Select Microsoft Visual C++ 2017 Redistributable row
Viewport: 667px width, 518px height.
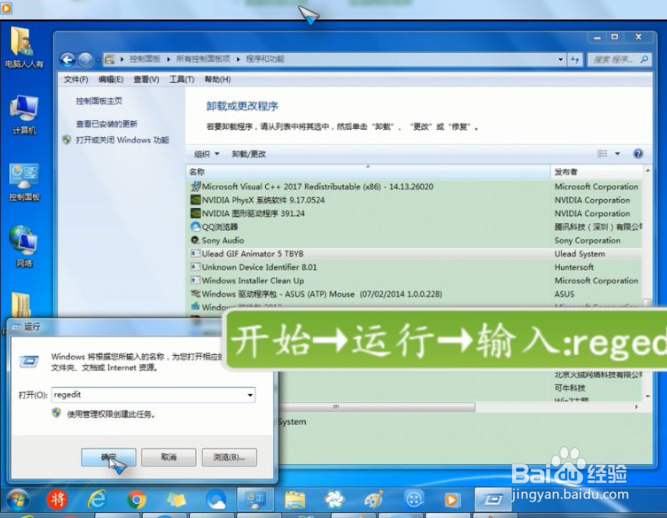(x=415, y=187)
